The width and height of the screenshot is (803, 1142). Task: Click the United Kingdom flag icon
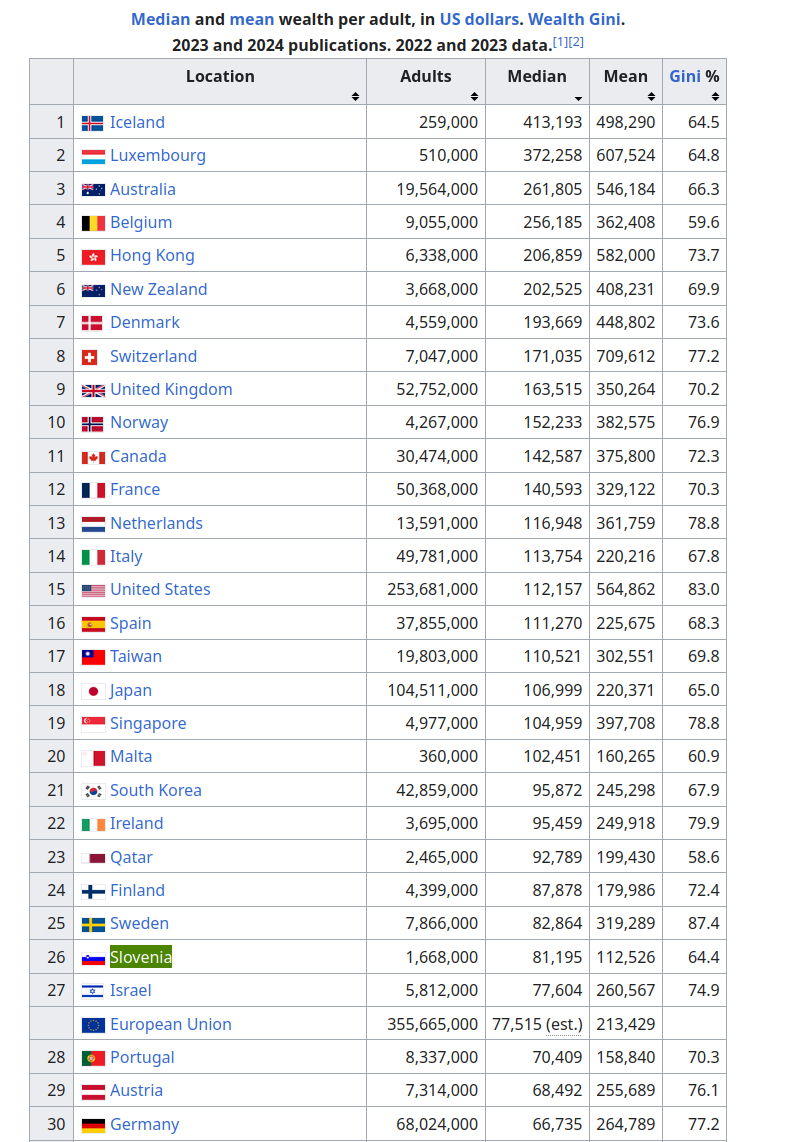[92, 390]
